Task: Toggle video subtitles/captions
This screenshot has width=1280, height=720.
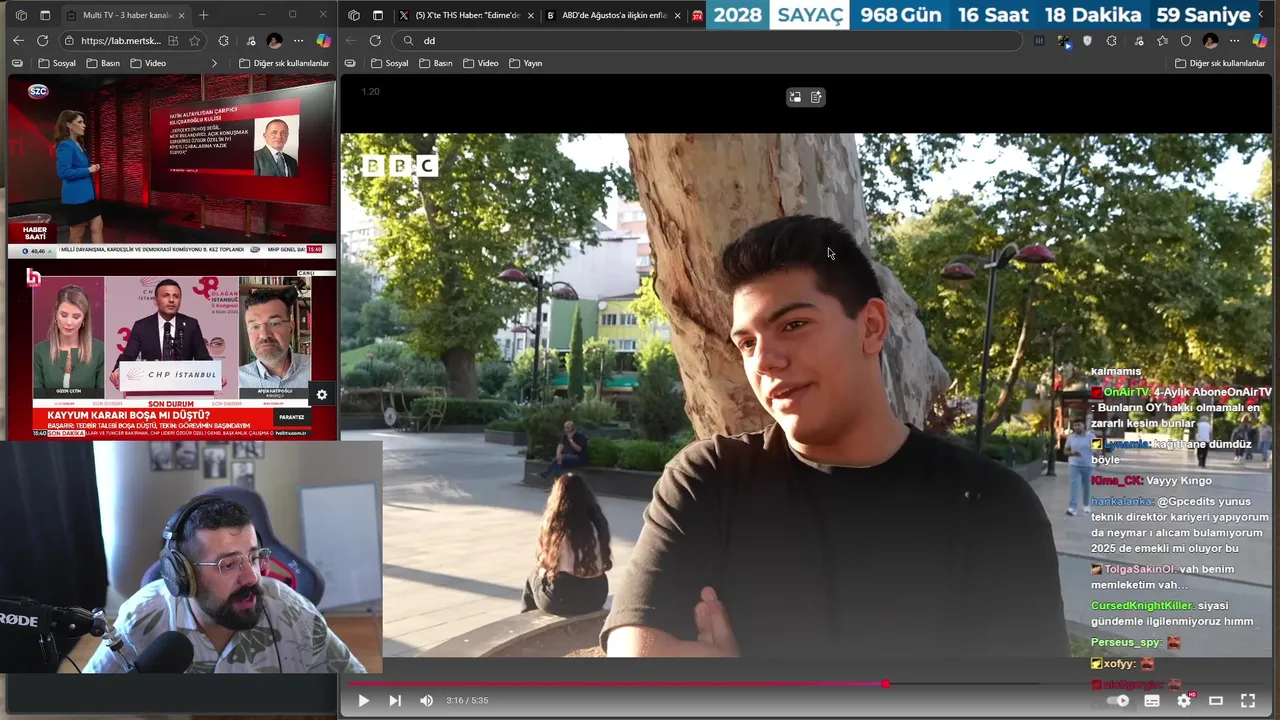Action: [x=1152, y=701]
